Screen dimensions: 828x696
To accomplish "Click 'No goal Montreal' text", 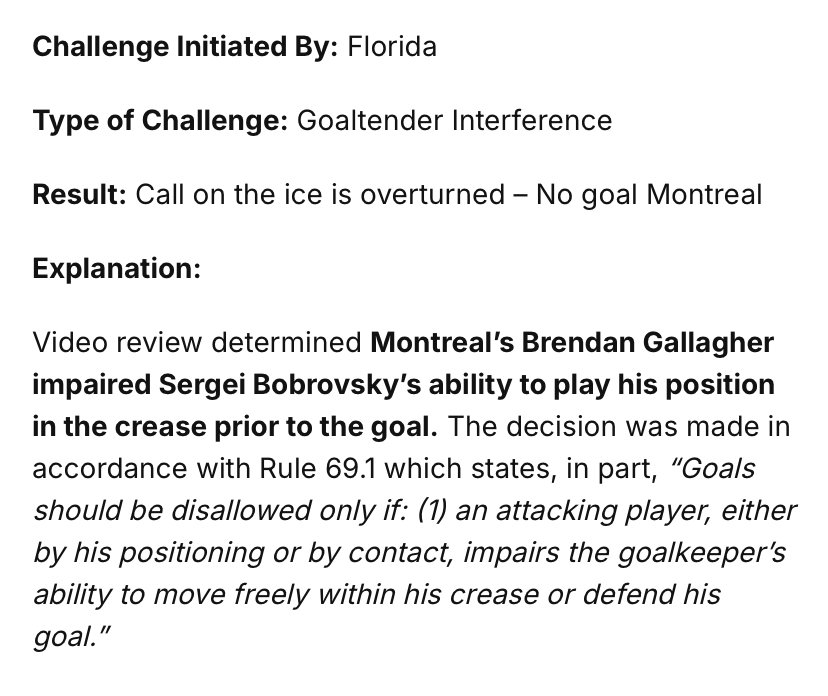I will point(649,194).
